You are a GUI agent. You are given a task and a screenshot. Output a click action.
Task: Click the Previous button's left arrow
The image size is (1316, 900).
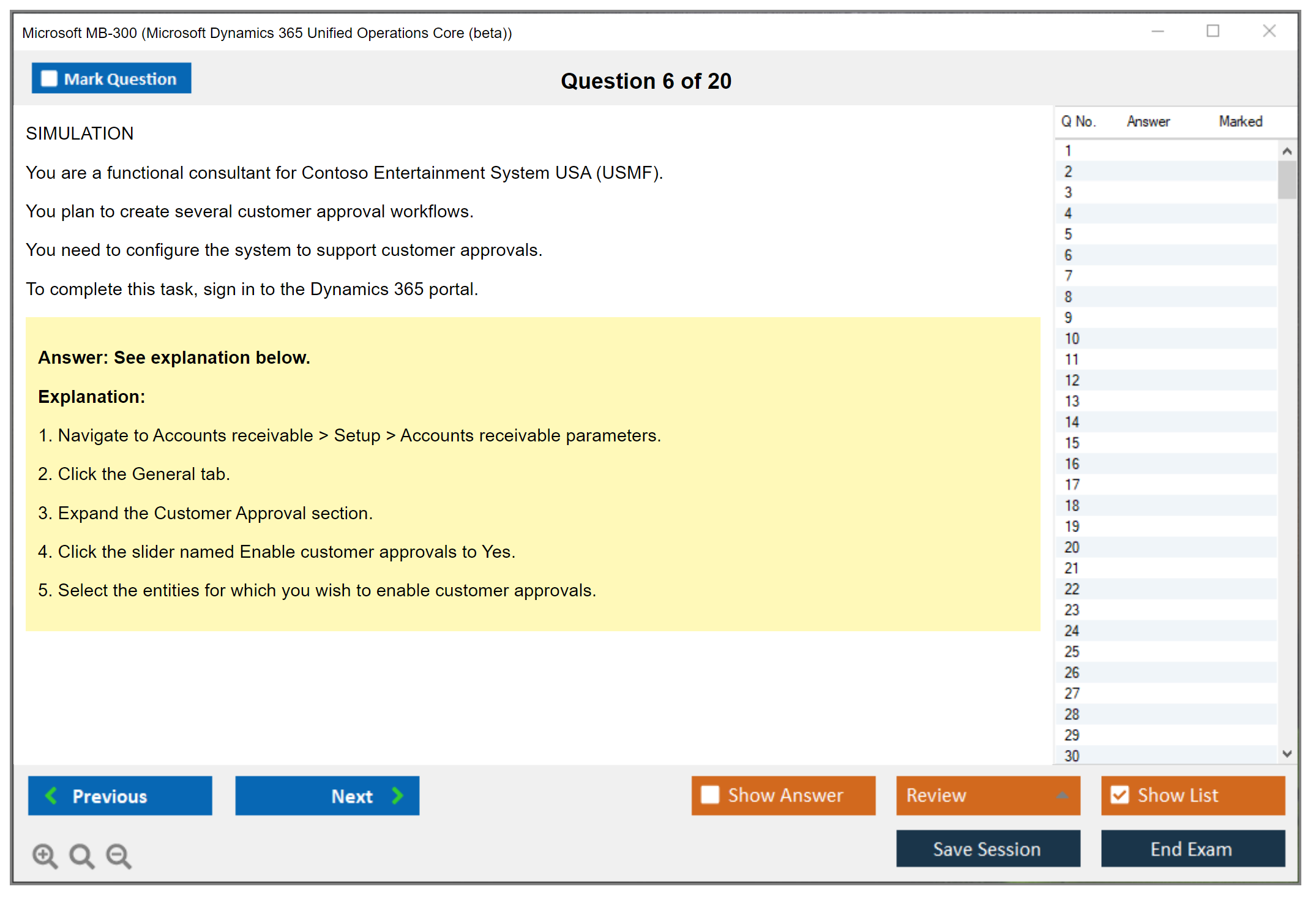click(x=51, y=796)
